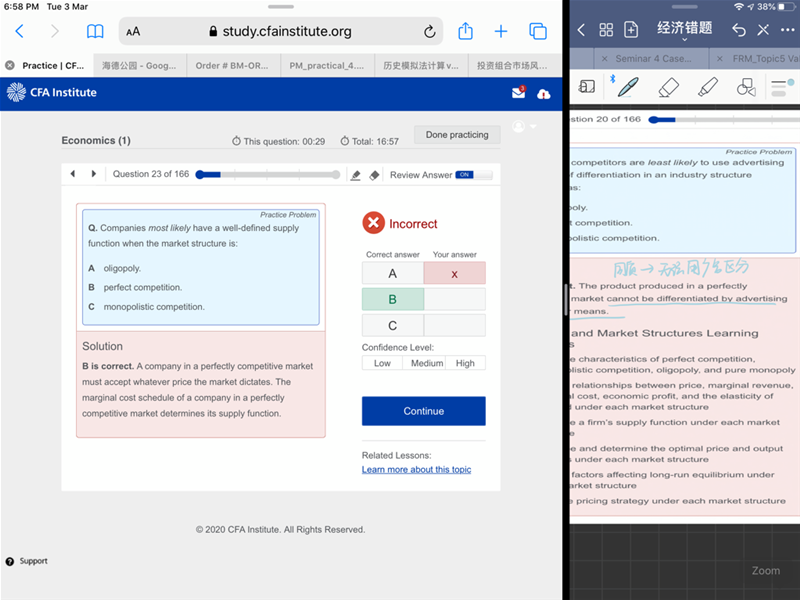This screenshot has height=600, width=800.
Task: Close editing mode X in notes app
Action: pos(763,30)
